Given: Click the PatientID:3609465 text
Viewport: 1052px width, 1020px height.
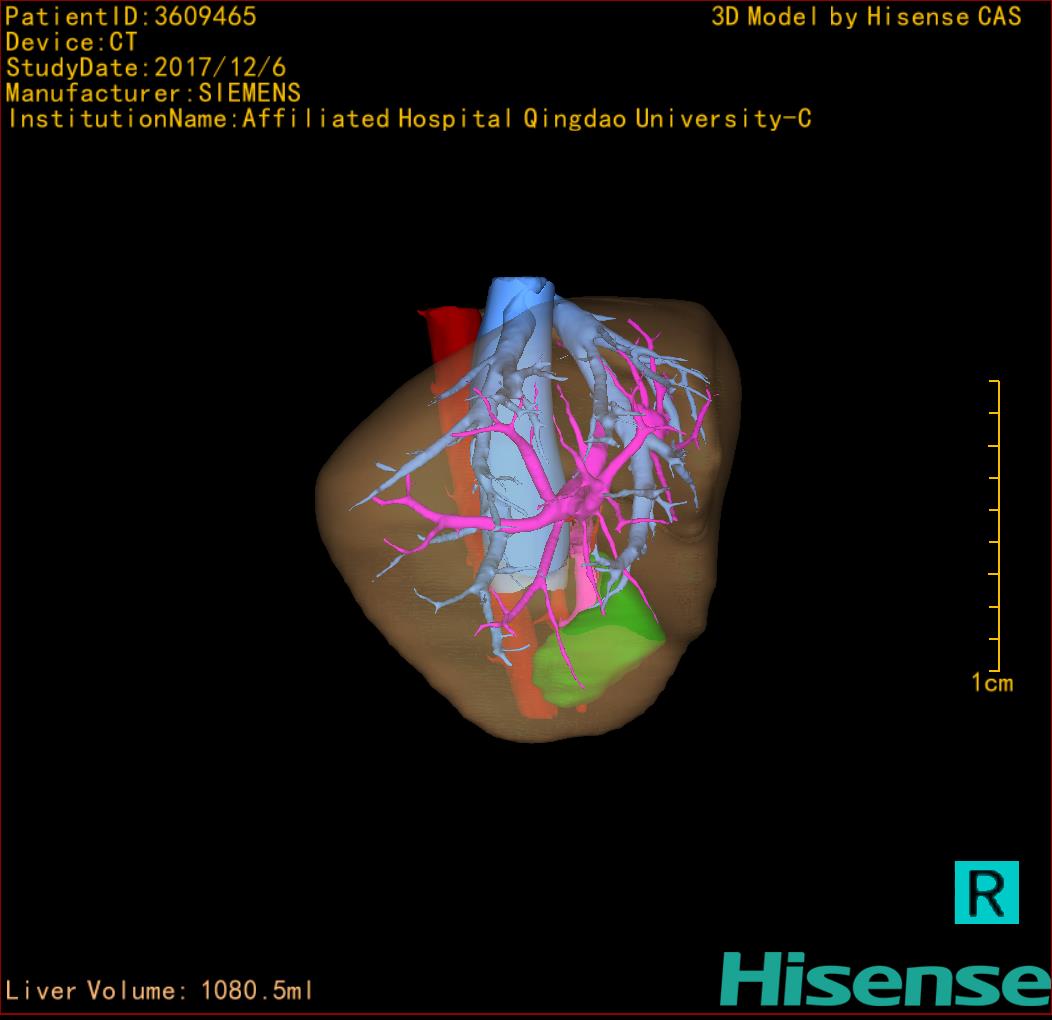Looking at the screenshot, I should pos(131,17).
